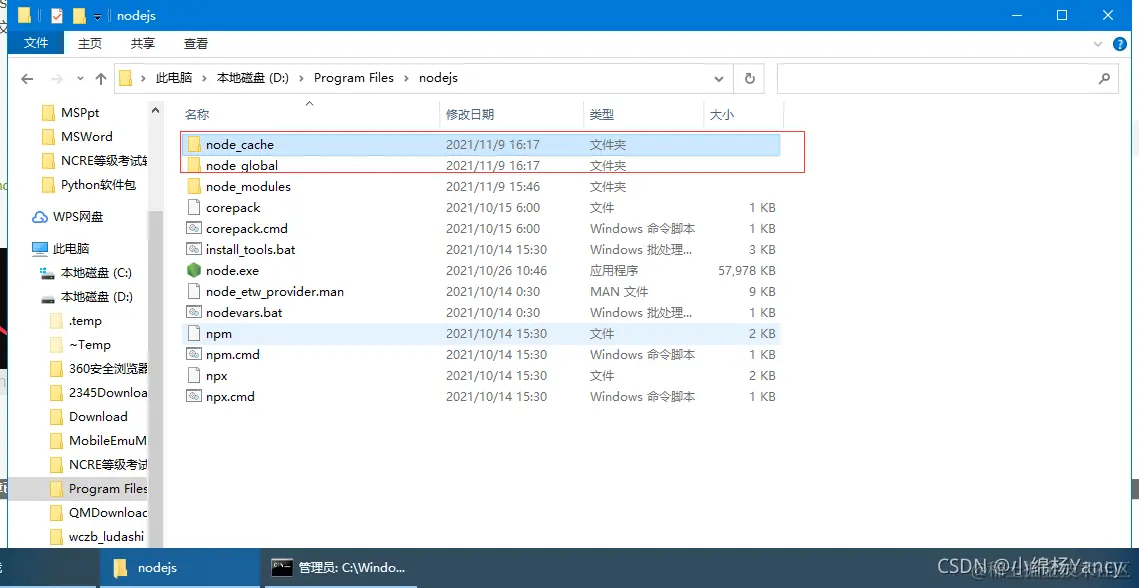The image size is (1139, 588).
Task: Open quick access toolbar customize dropdown
Action: pyautogui.click(x=97, y=16)
